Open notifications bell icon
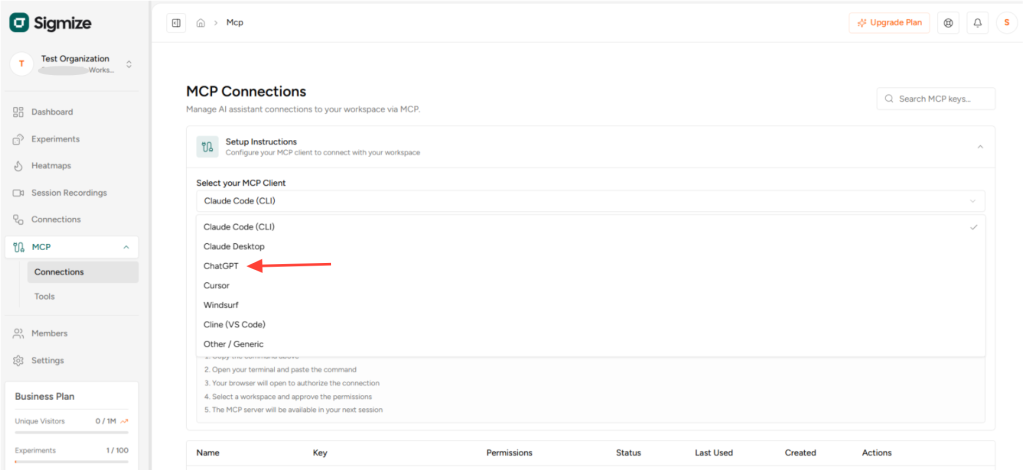The height and width of the screenshot is (470, 1024). (978, 23)
